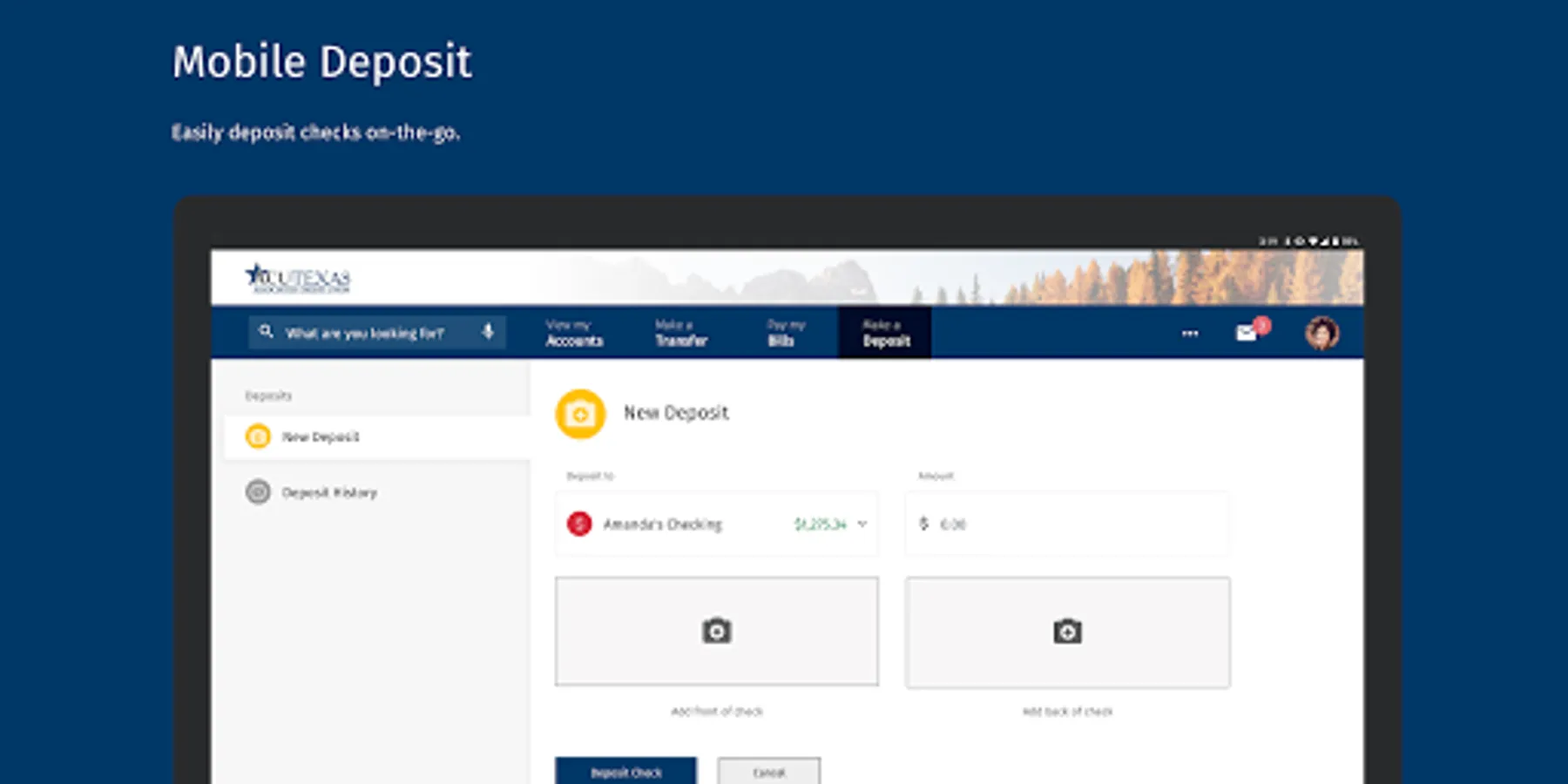Click the 'Mobile Deposit' title text

click(322, 63)
